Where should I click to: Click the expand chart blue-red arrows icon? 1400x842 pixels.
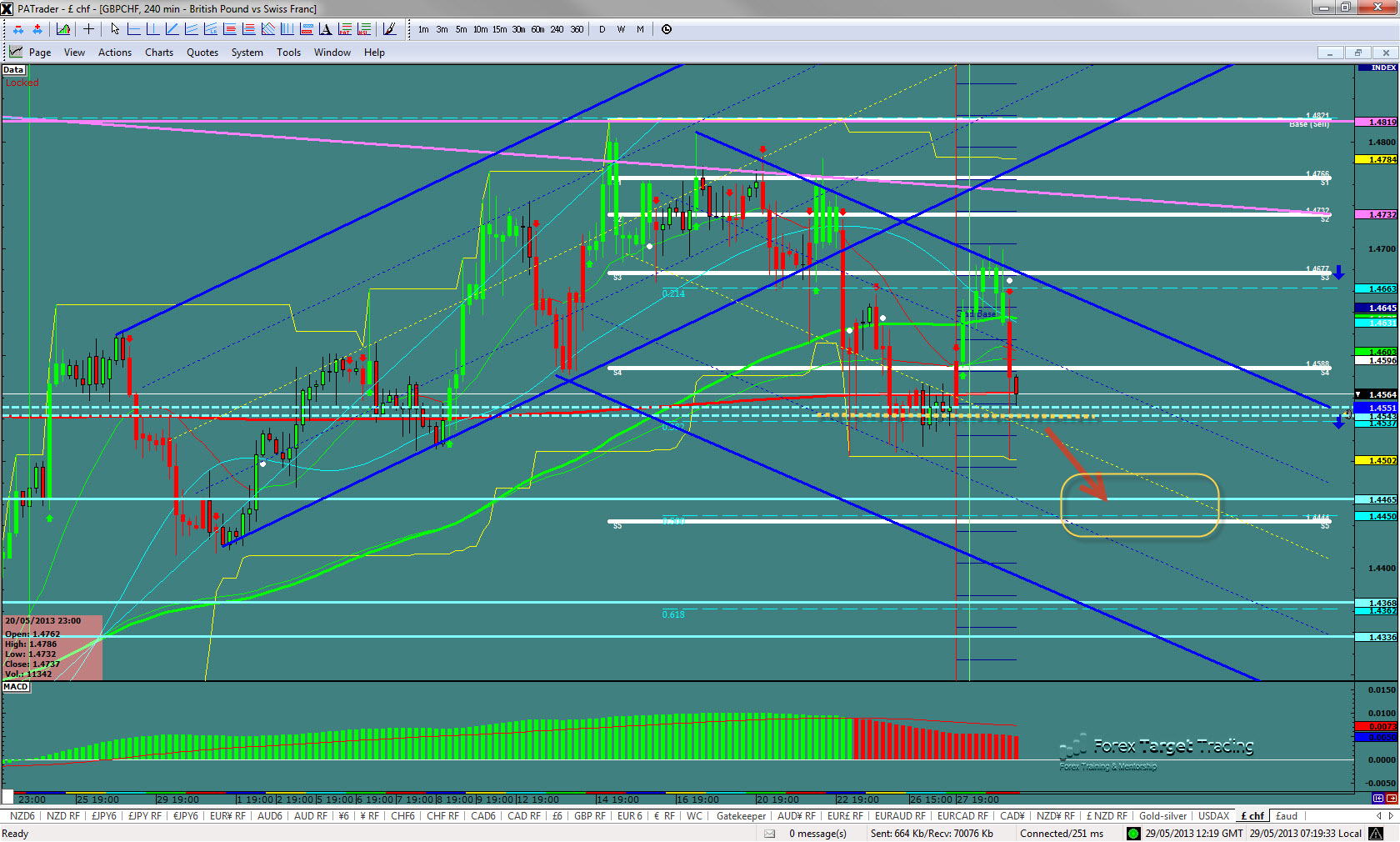[37, 29]
